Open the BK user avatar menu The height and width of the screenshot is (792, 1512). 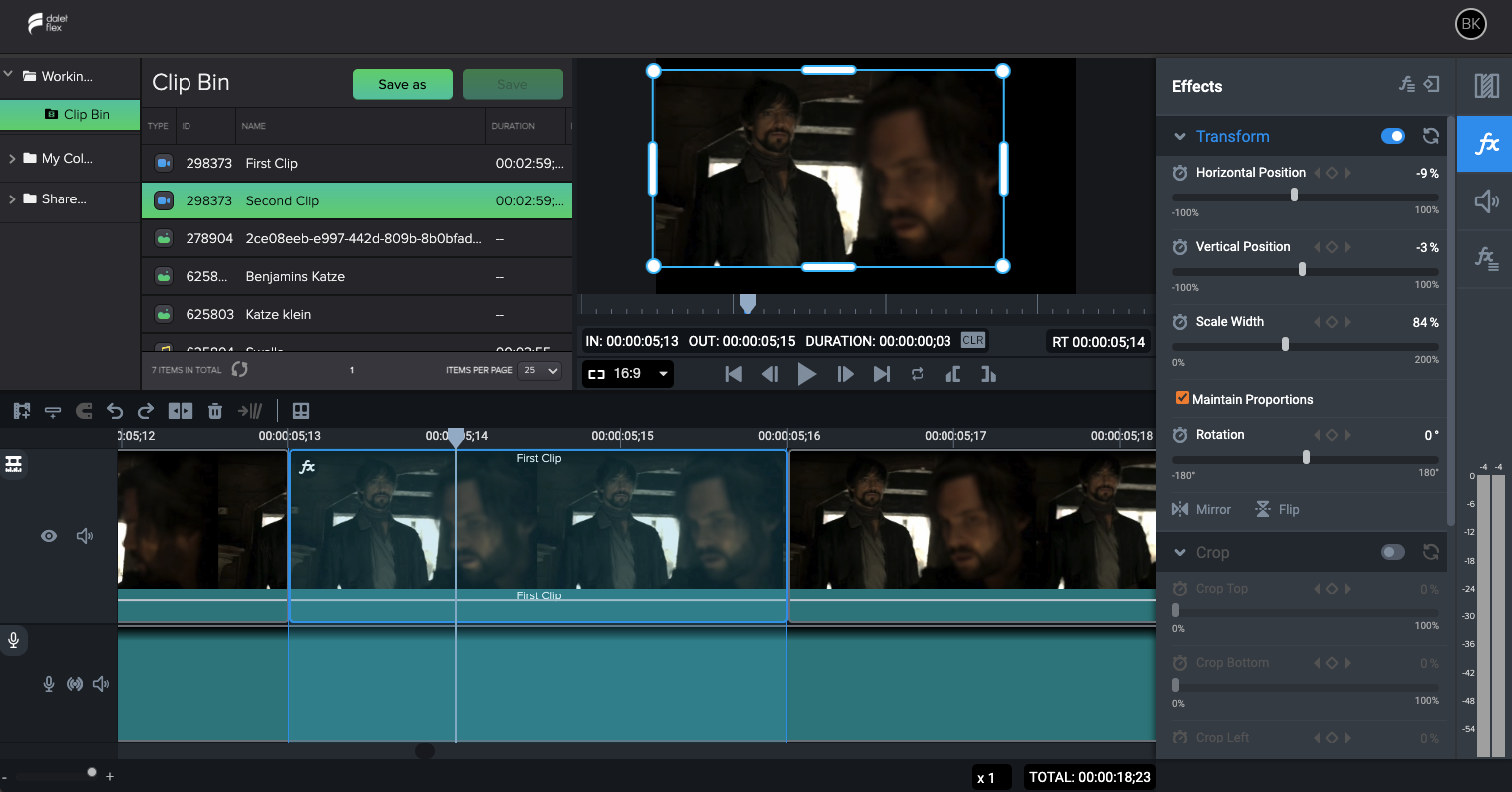tap(1470, 25)
